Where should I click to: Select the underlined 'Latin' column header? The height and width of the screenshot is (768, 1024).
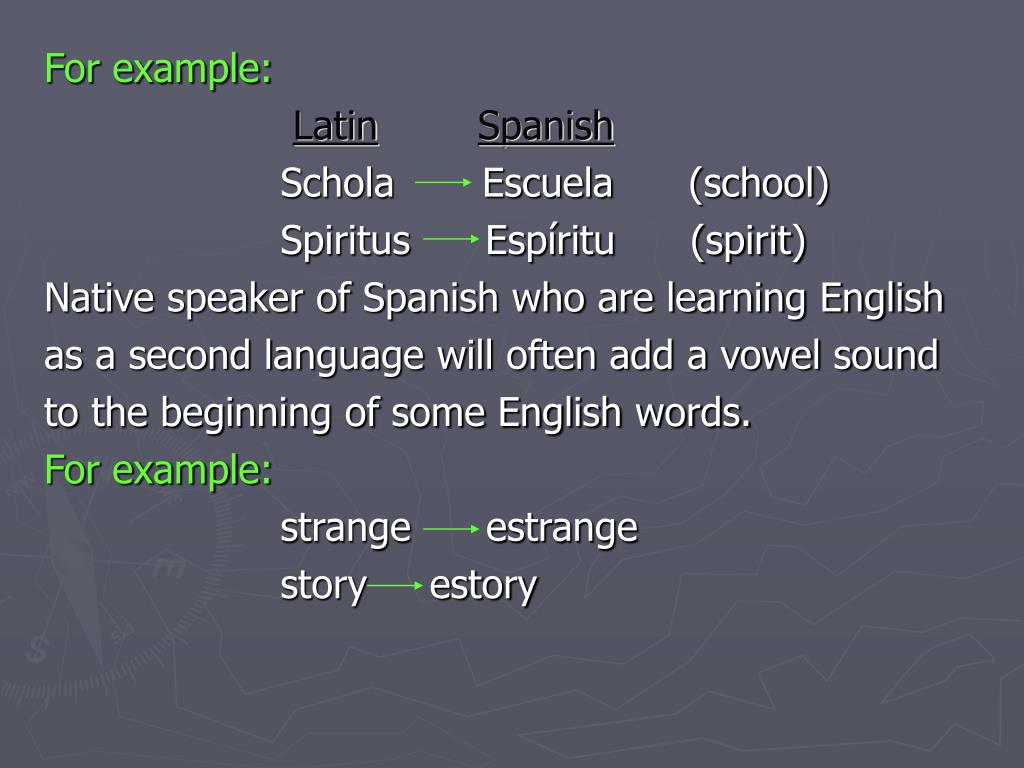click(x=336, y=126)
